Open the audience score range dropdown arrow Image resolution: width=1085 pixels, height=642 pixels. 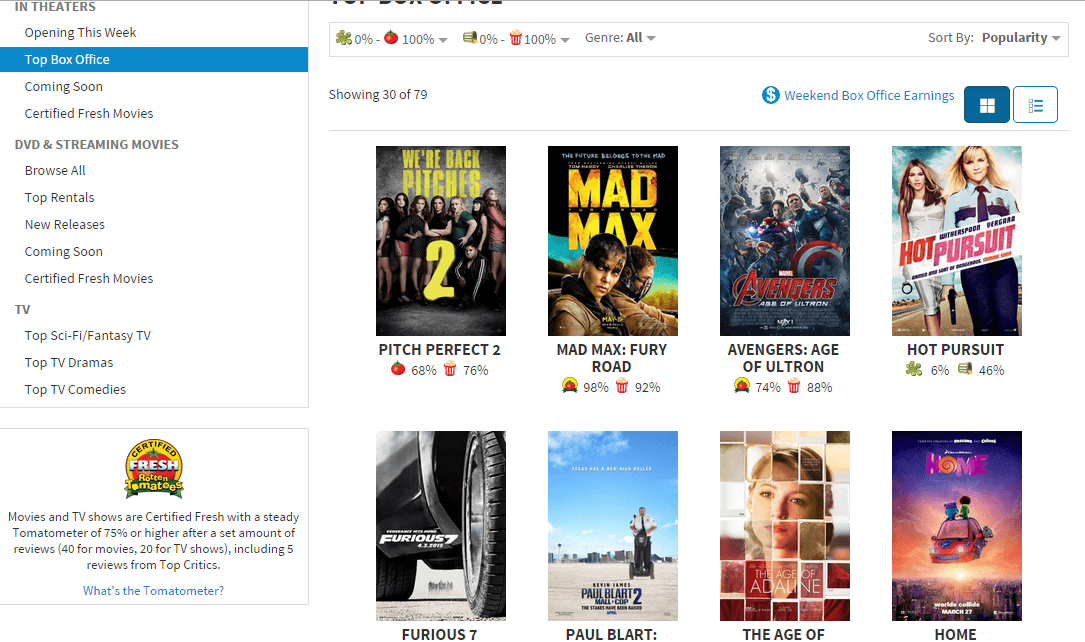pyautogui.click(x=565, y=40)
